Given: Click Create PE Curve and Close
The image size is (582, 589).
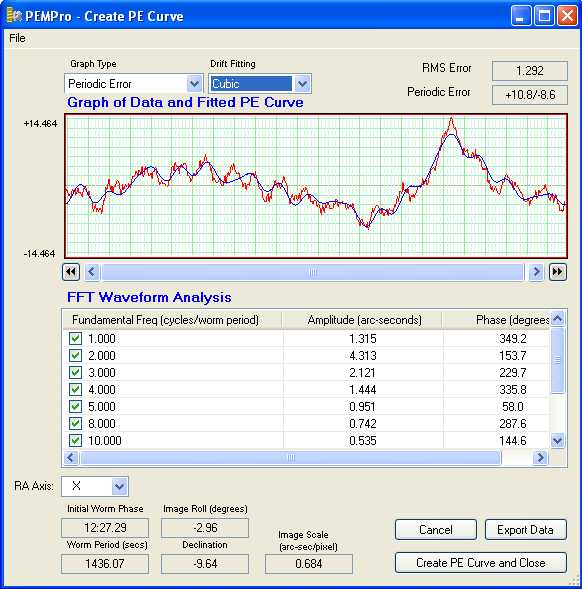Looking at the screenshot, I should coord(481,563).
